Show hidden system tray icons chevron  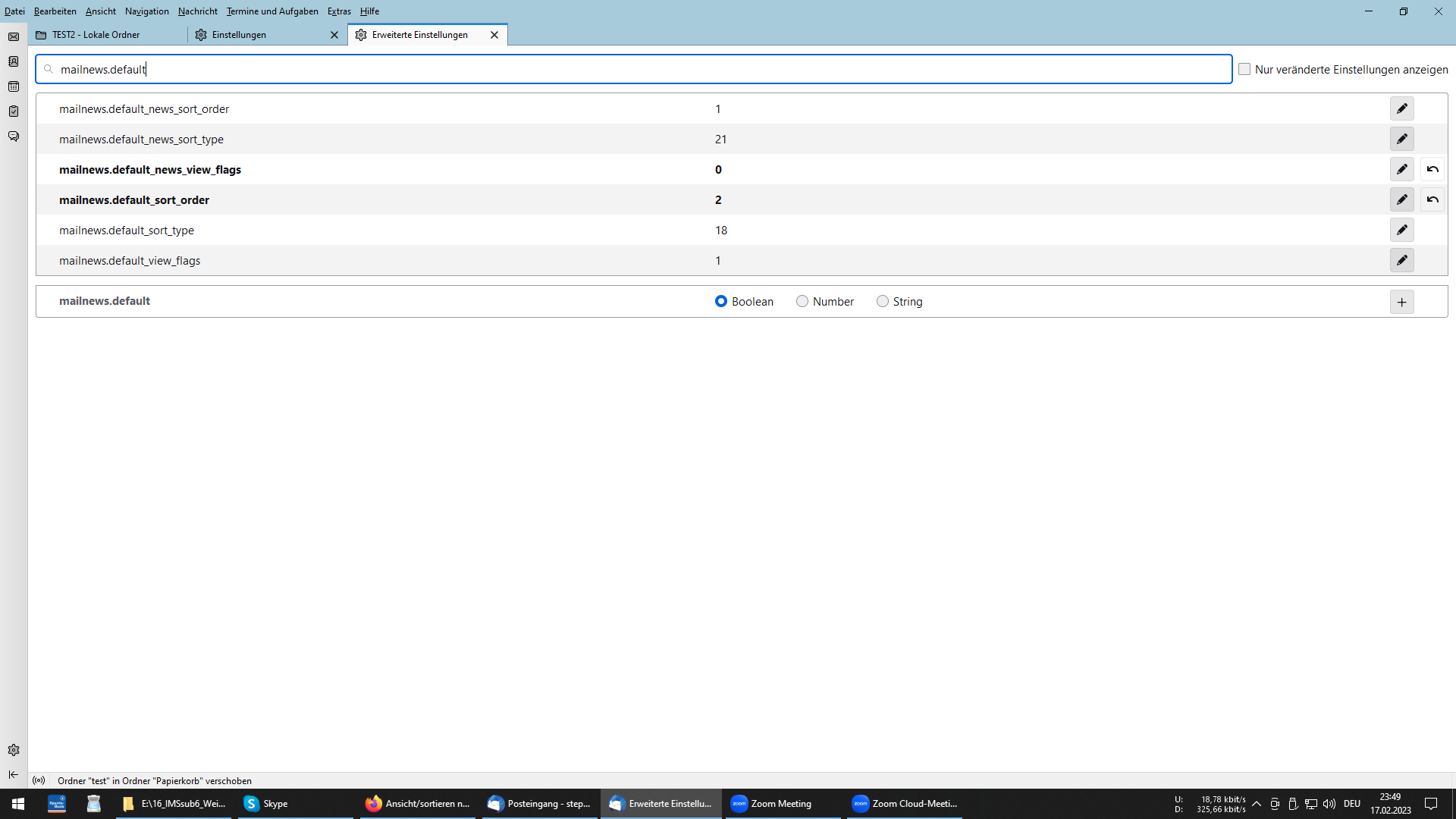pyautogui.click(x=1257, y=804)
